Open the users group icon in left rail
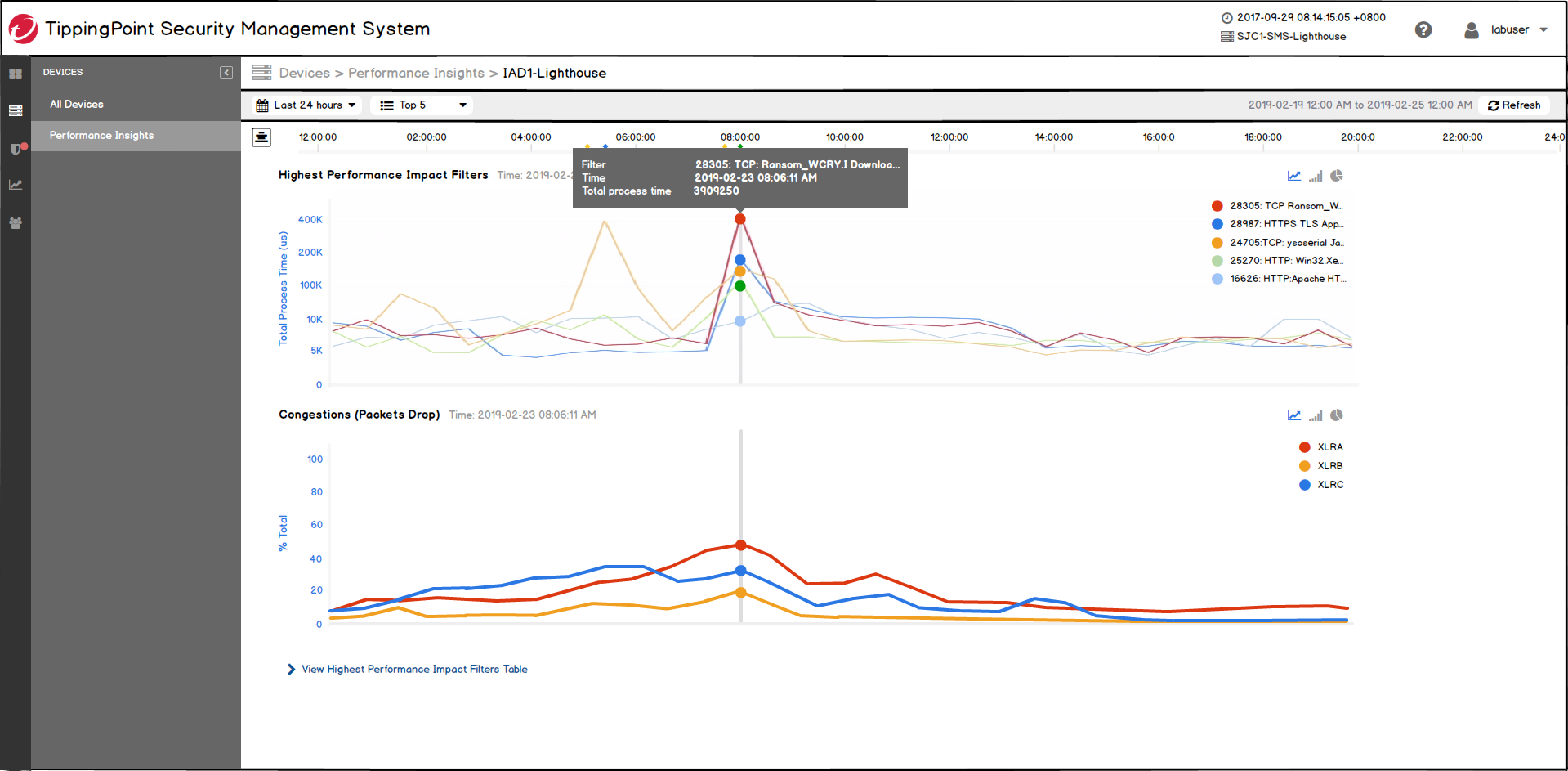The height and width of the screenshot is (771, 1568). tap(16, 222)
